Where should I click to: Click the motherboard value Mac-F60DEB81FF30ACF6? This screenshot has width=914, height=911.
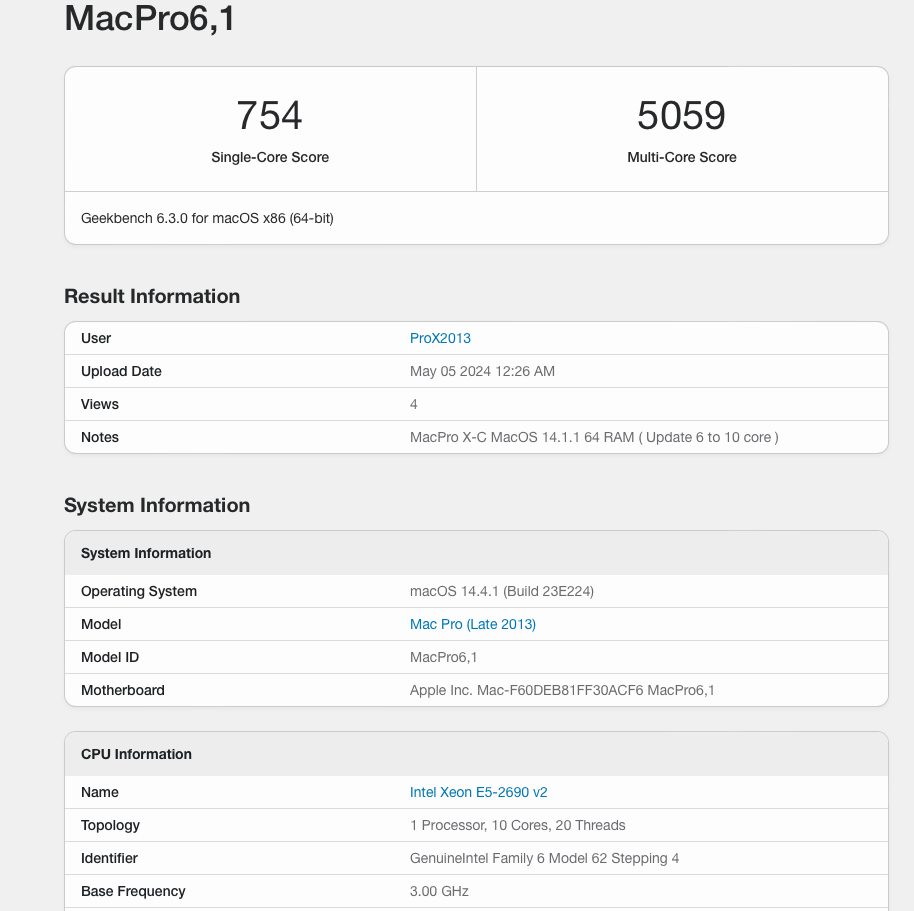(x=562, y=690)
